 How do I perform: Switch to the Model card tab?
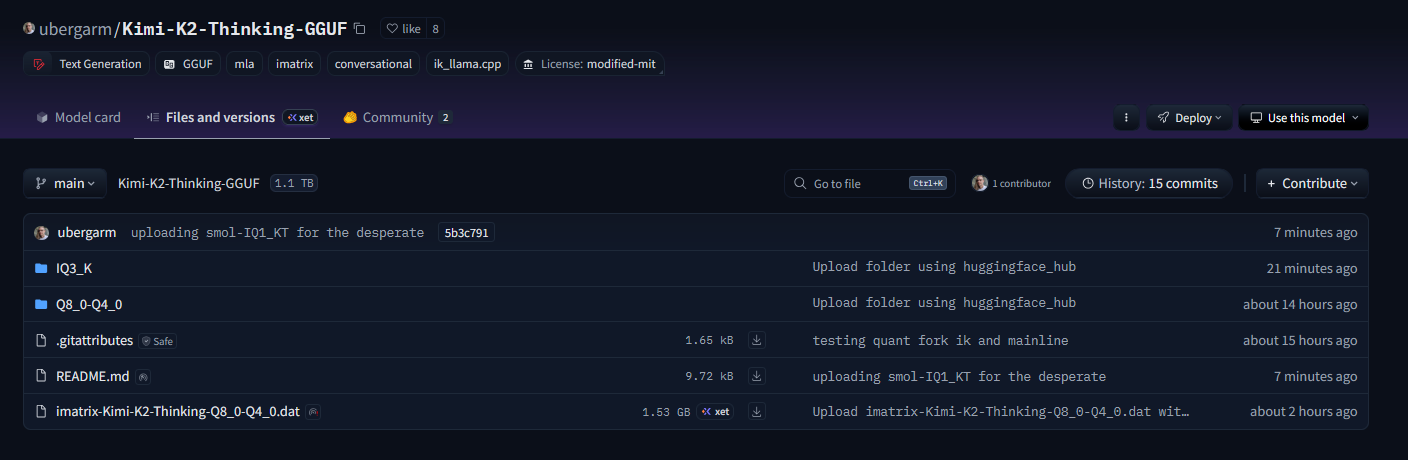[x=78, y=118]
